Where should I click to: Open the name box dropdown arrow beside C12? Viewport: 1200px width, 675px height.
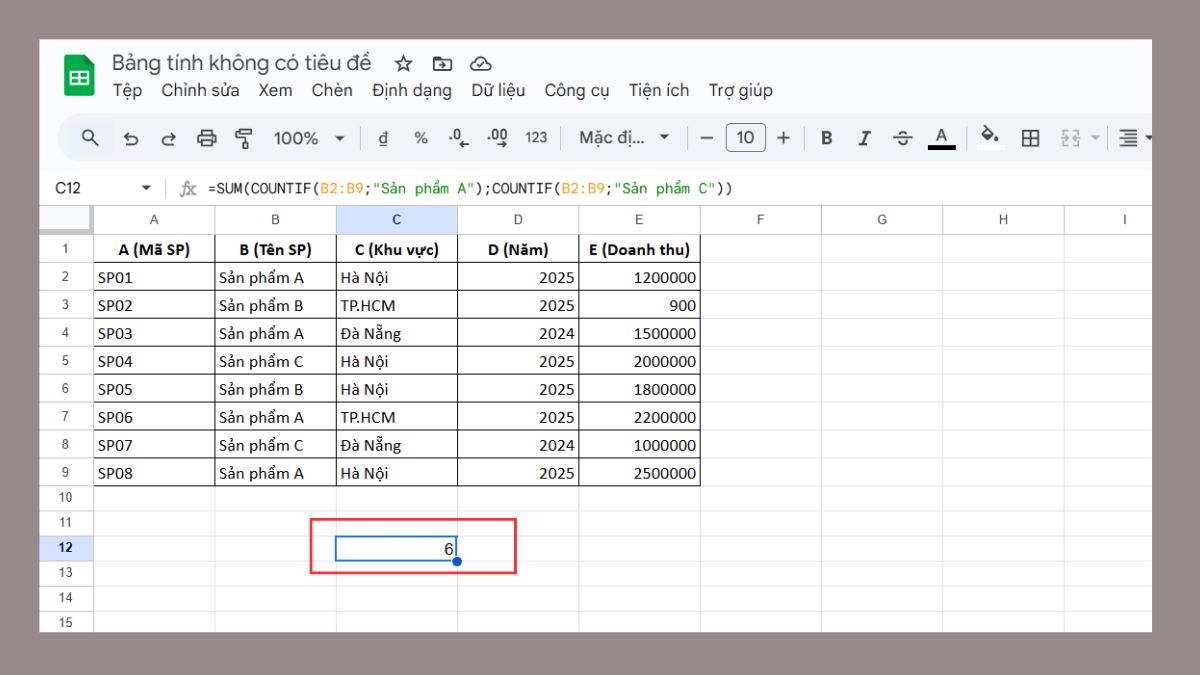(146, 188)
